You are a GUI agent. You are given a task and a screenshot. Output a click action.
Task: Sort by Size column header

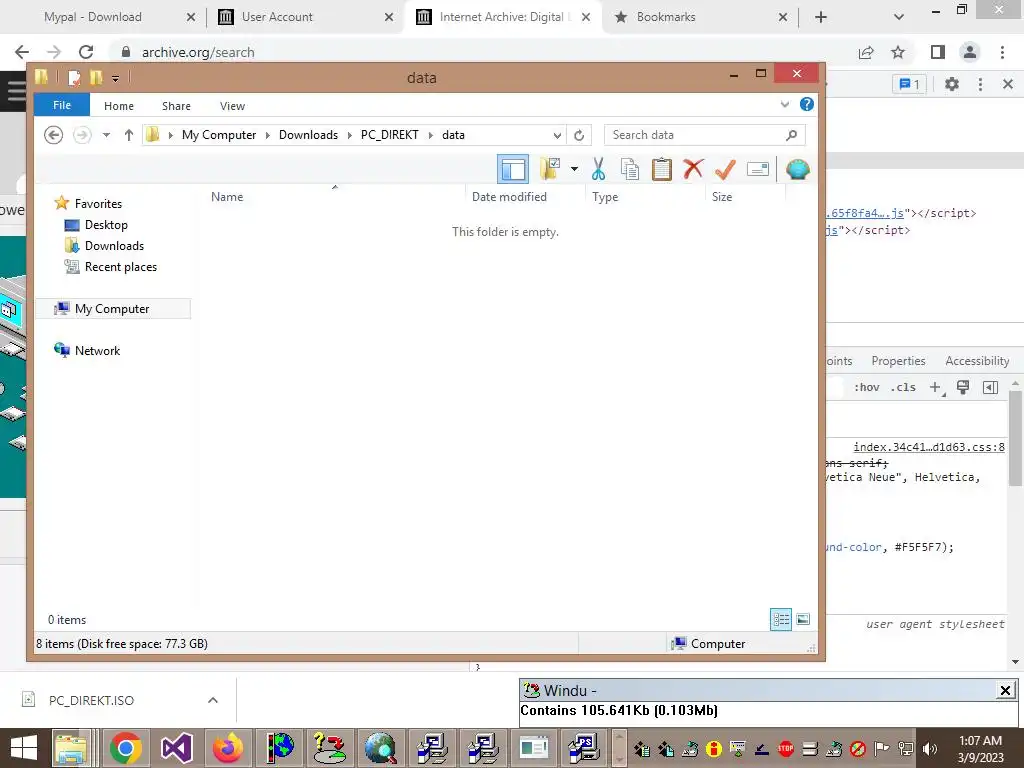(722, 197)
